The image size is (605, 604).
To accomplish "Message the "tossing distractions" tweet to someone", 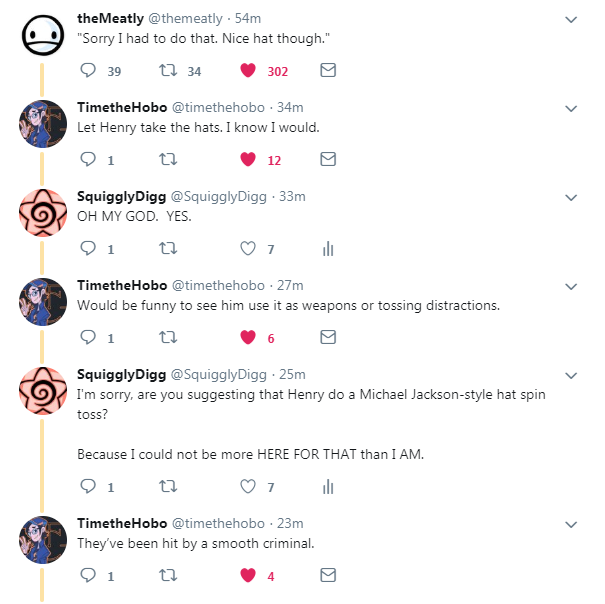I will coord(327,338).
